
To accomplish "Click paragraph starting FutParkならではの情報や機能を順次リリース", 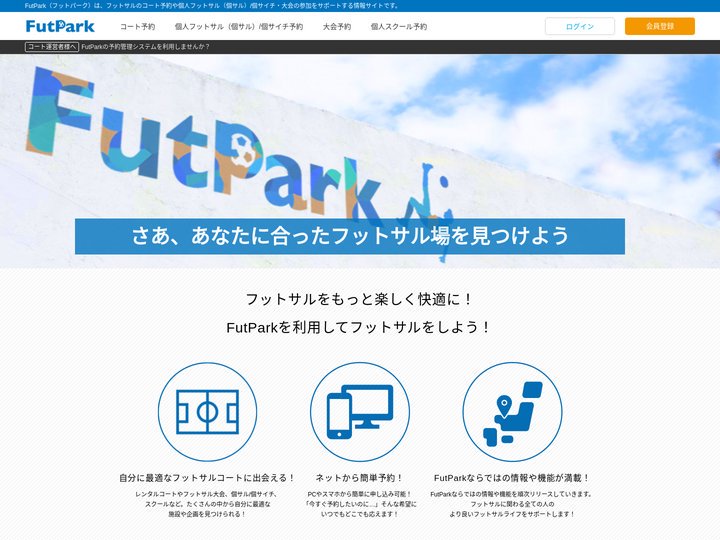I will pos(512,504).
